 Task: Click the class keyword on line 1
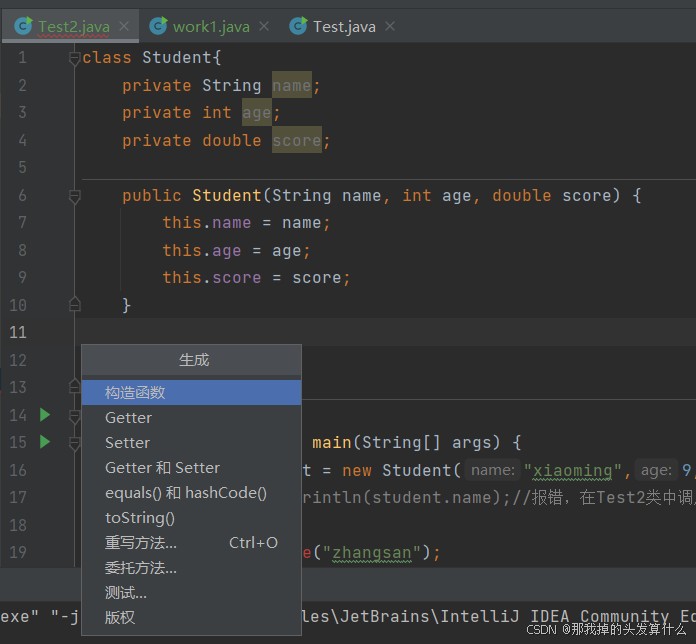pos(107,58)
